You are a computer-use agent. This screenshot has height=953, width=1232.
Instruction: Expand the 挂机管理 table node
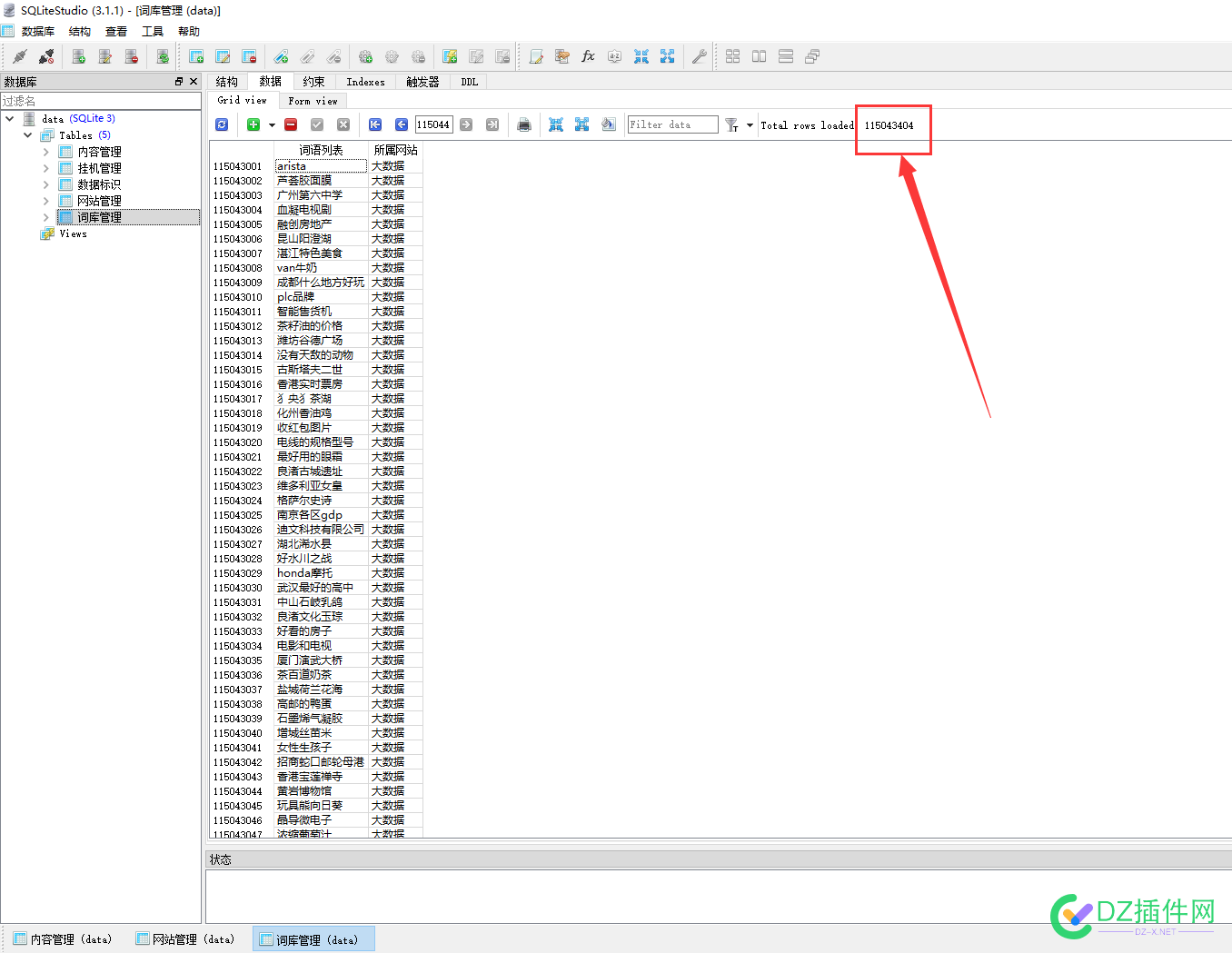[46, 168]
